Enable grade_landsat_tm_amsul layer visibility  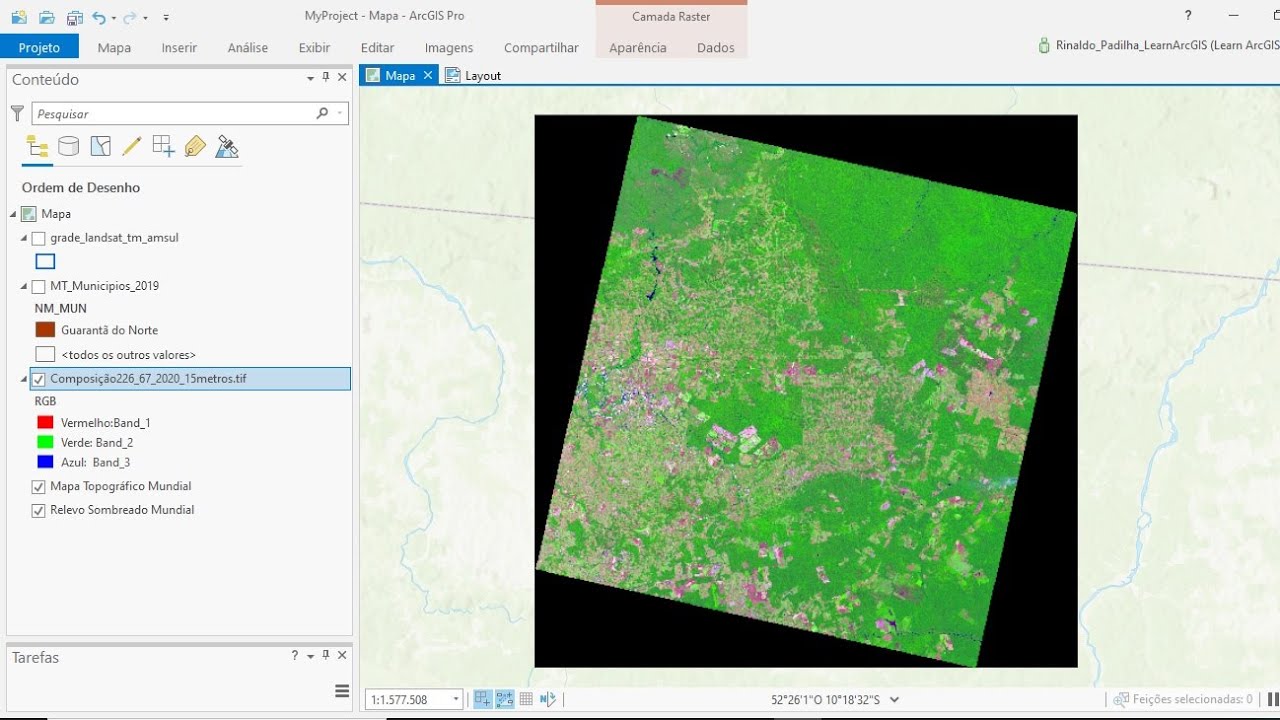(39, 238)
